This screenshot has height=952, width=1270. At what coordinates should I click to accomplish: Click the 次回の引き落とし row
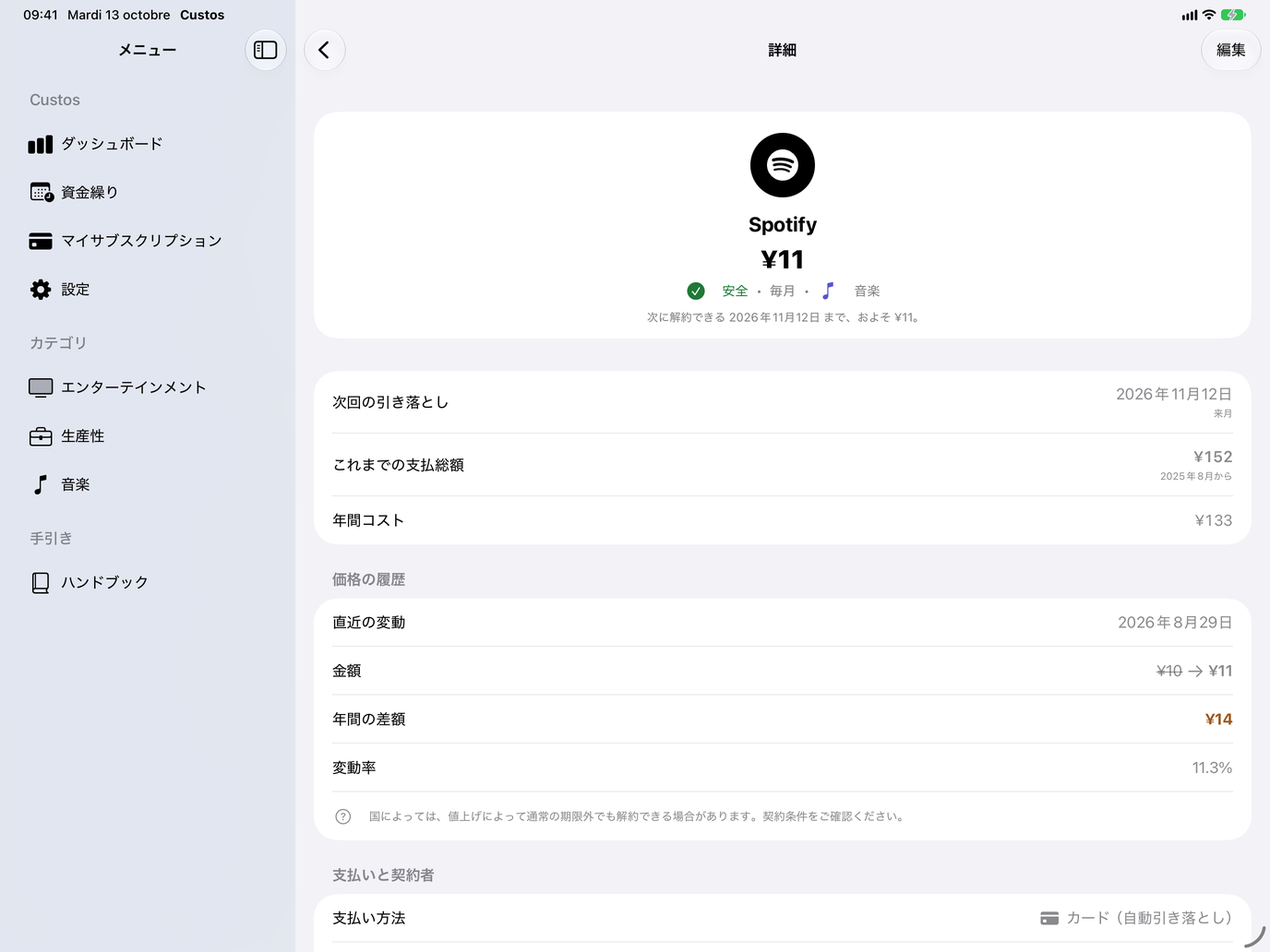783,402
